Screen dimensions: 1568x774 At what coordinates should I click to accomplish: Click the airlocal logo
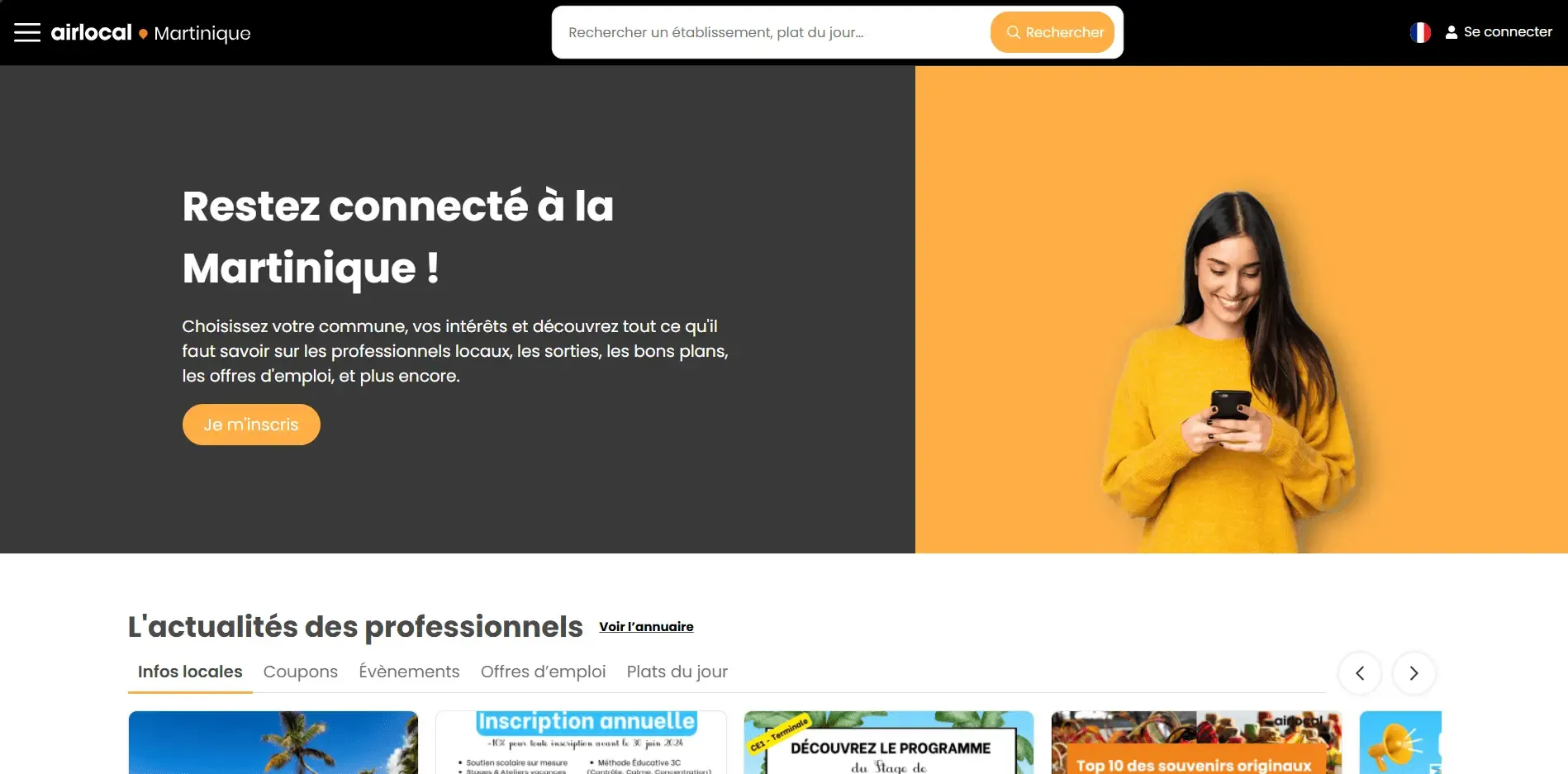[x=91, y=32]
